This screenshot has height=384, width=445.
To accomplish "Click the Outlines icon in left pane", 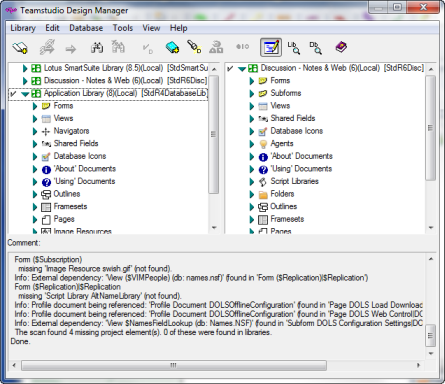I will point(46,194).
